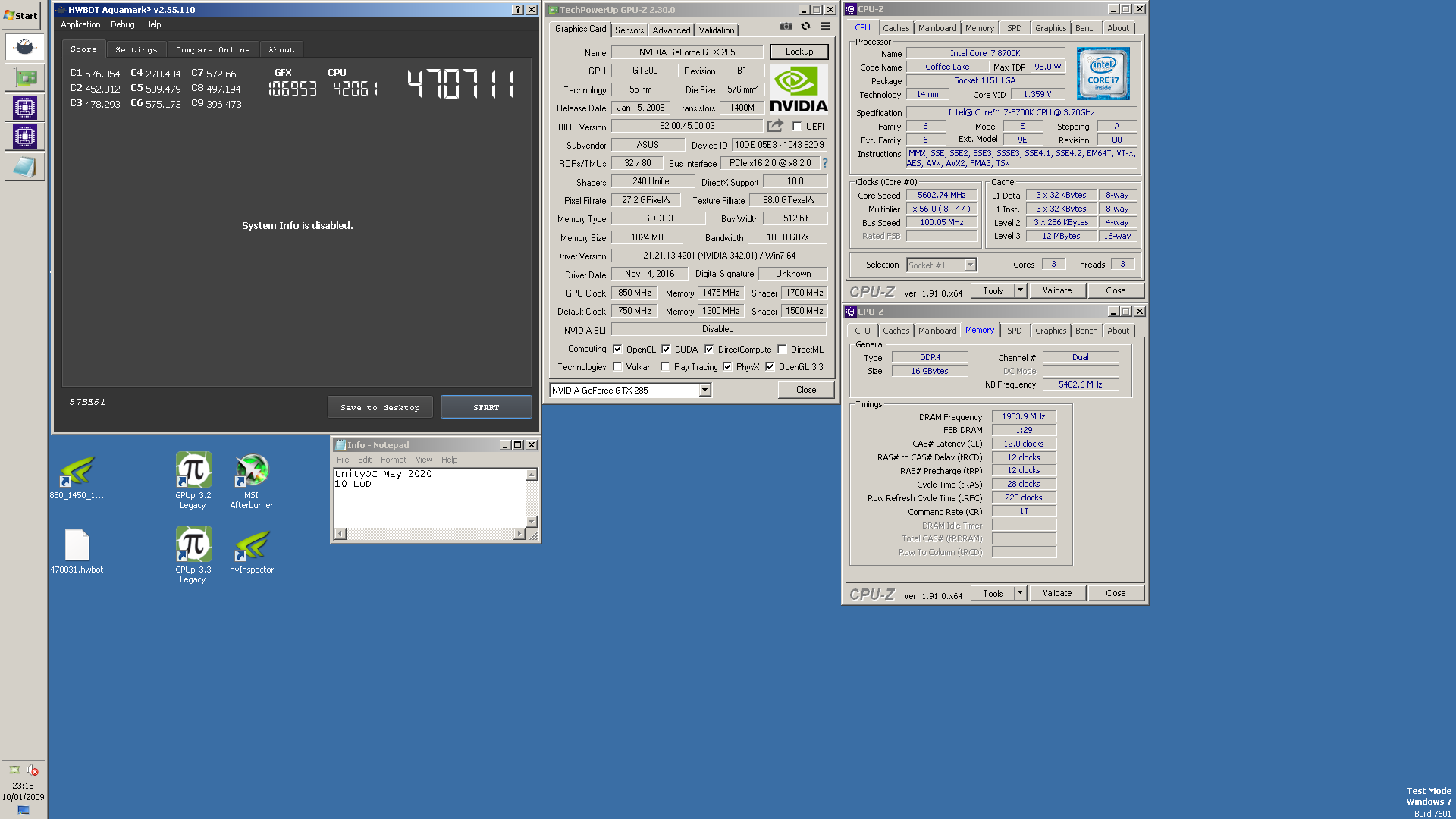Toggle the OpenCL checkbox
The image size is (1456, 819).
[x=617, y=350]
